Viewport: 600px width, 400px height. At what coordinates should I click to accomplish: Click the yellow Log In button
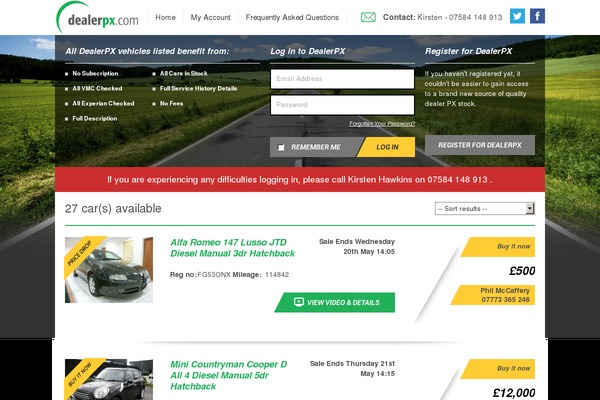pyautogui.click(x=386, y=147)
